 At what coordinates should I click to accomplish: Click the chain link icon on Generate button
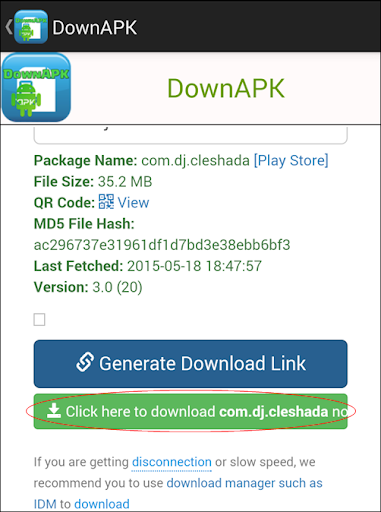[x=85, y=362]
